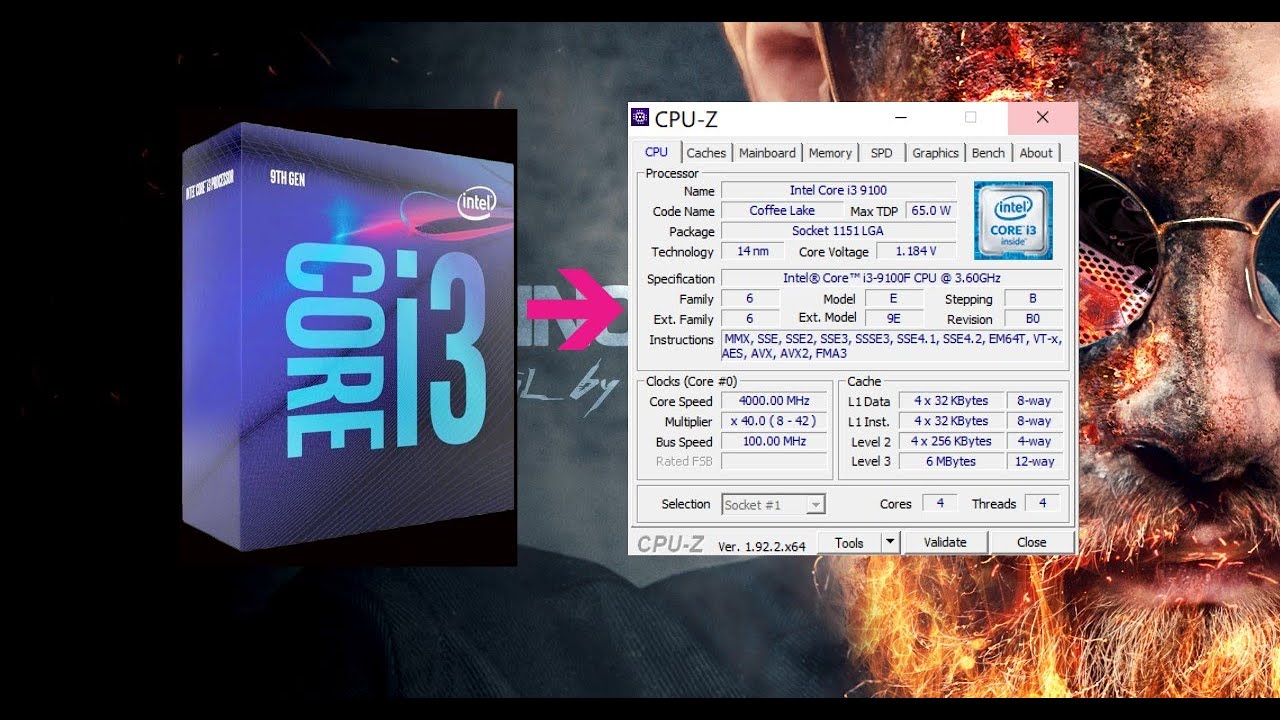Click the L1 Inst. size '4 x 32 KBytes'
The width and height of the screenshot is (1280, 720).
[951, 421]
